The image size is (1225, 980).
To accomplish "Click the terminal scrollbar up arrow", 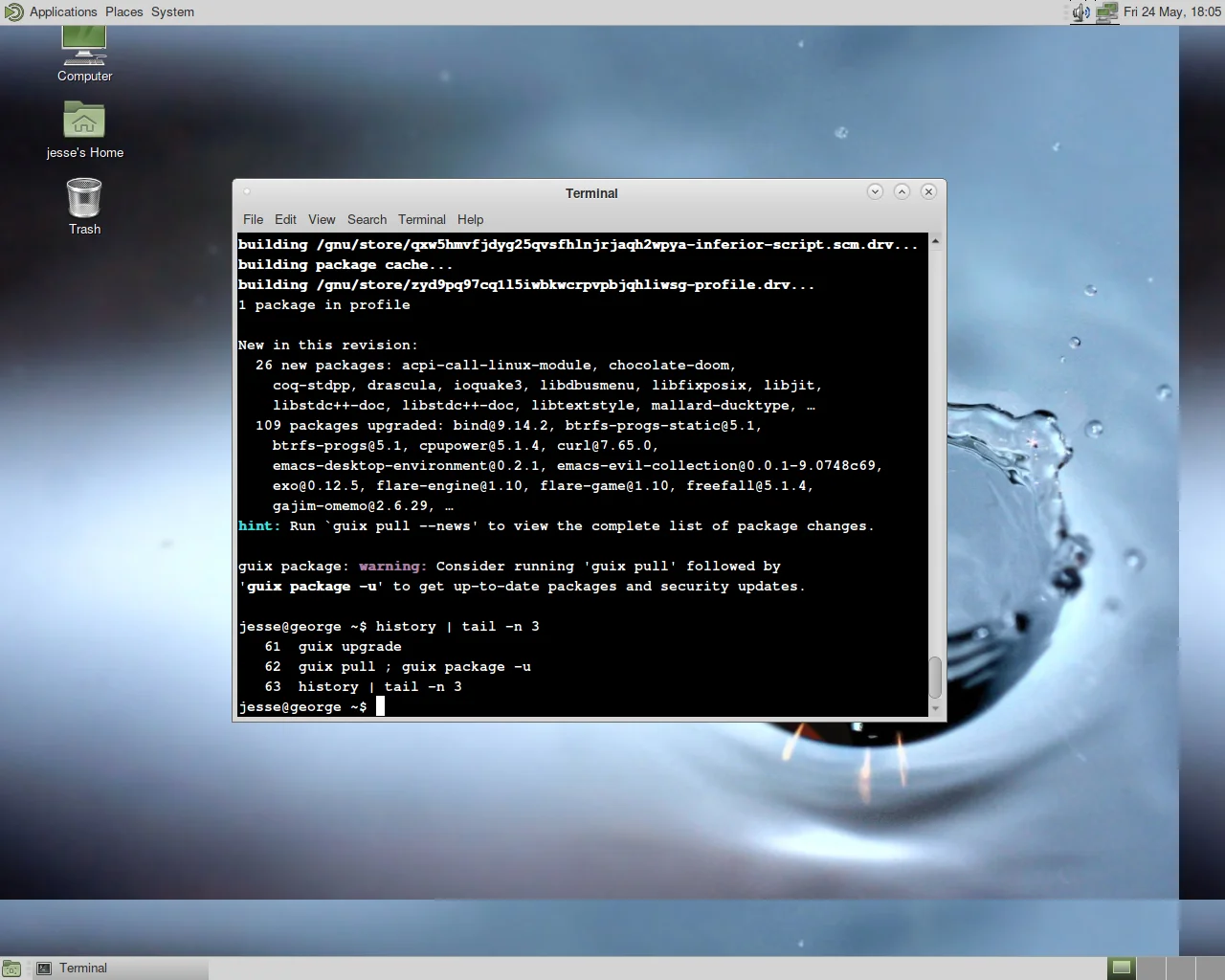I will click(935, 241).
